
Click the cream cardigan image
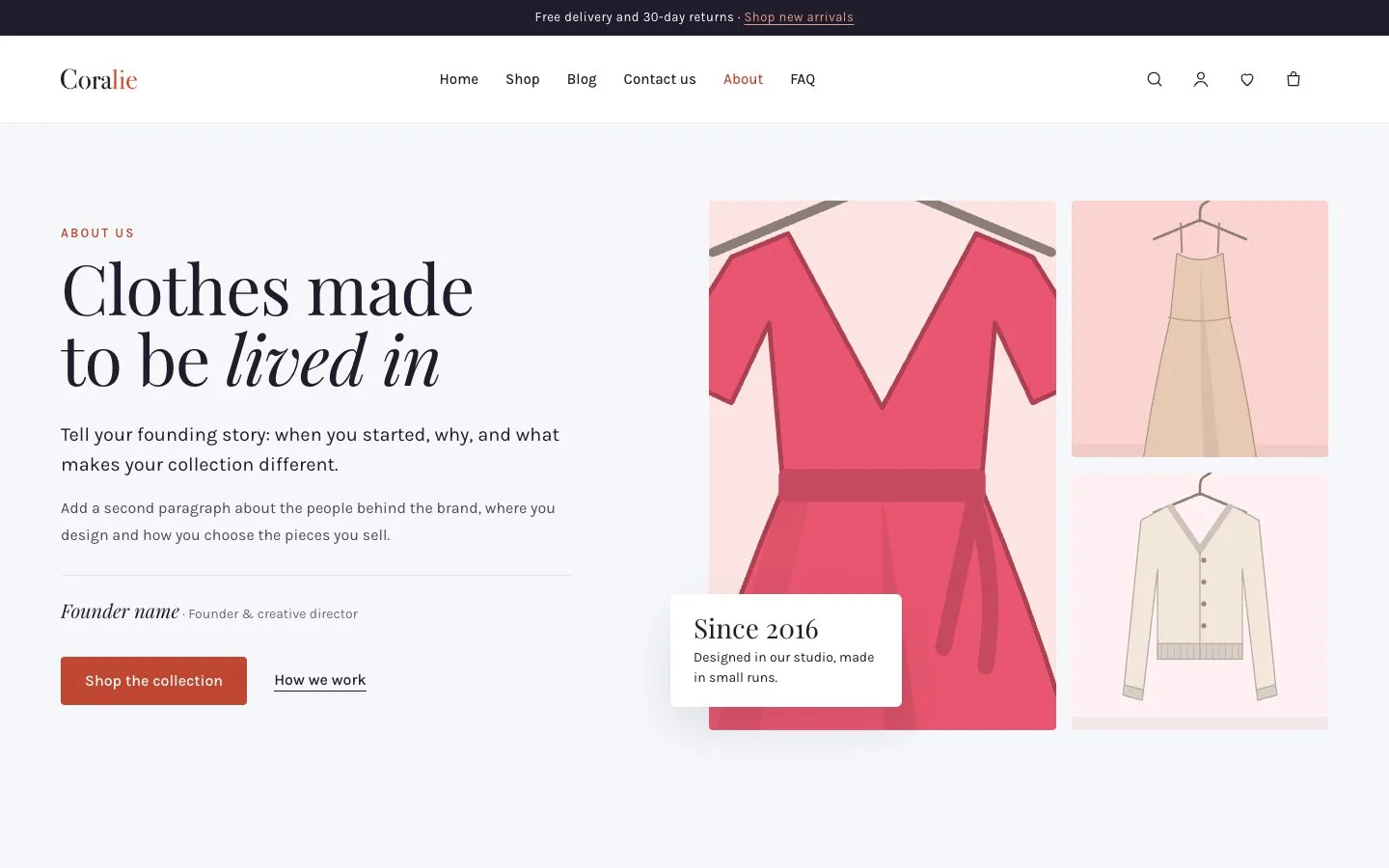click(1200, 601)
